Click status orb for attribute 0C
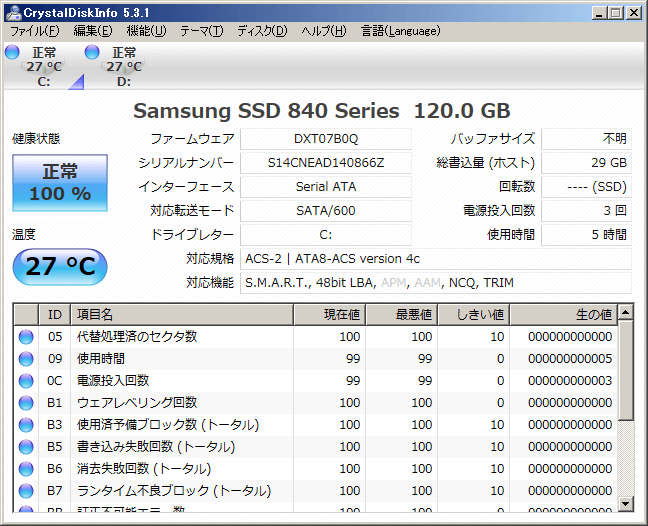This screenshot has width=648, height=526. 26,381
